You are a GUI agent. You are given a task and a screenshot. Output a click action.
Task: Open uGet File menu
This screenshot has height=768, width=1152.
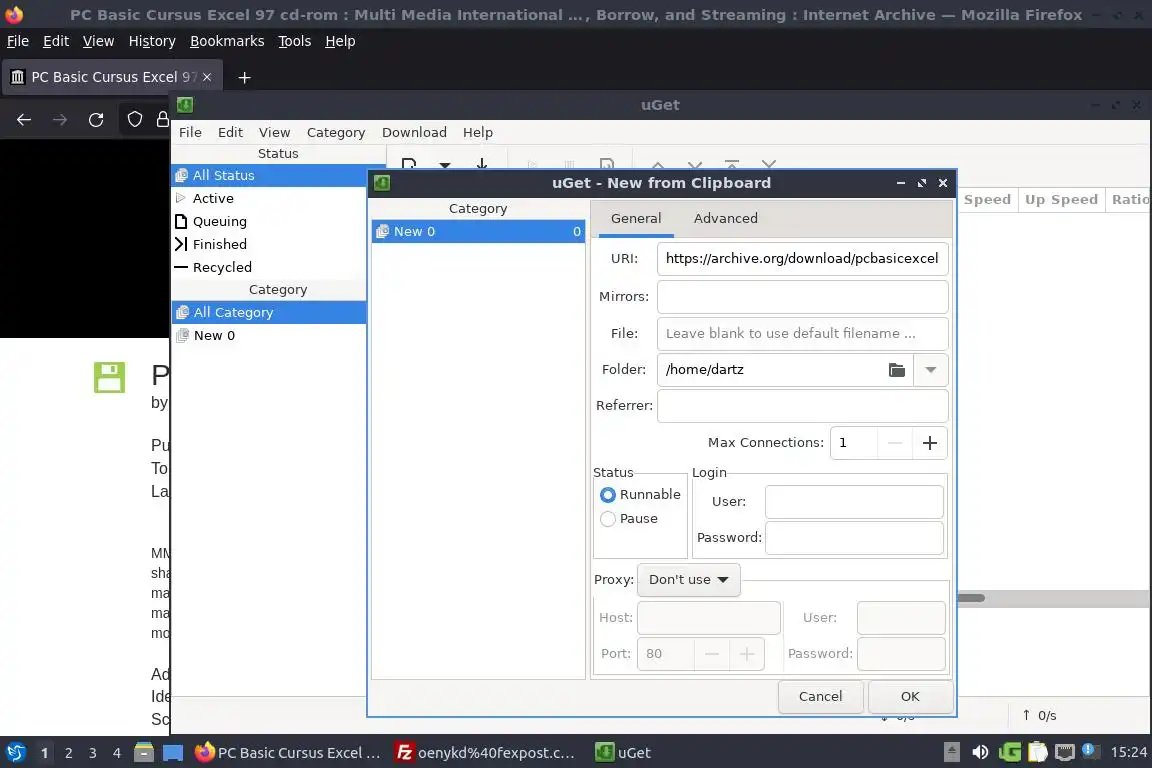190,132
